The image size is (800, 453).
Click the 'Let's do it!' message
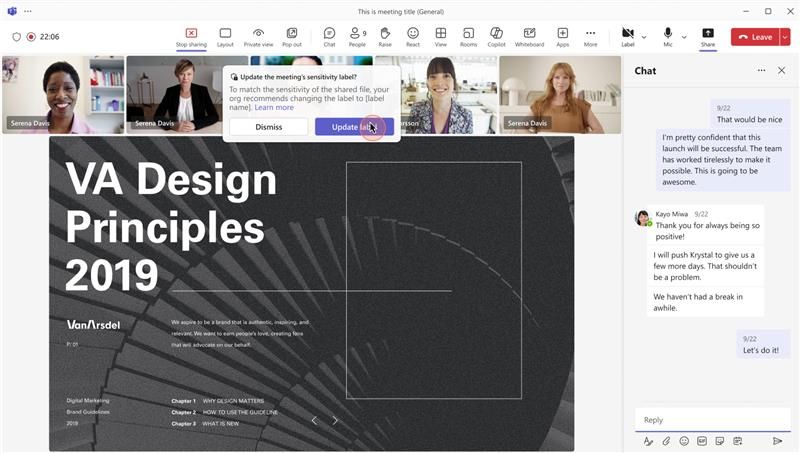[x=761, y=345]
